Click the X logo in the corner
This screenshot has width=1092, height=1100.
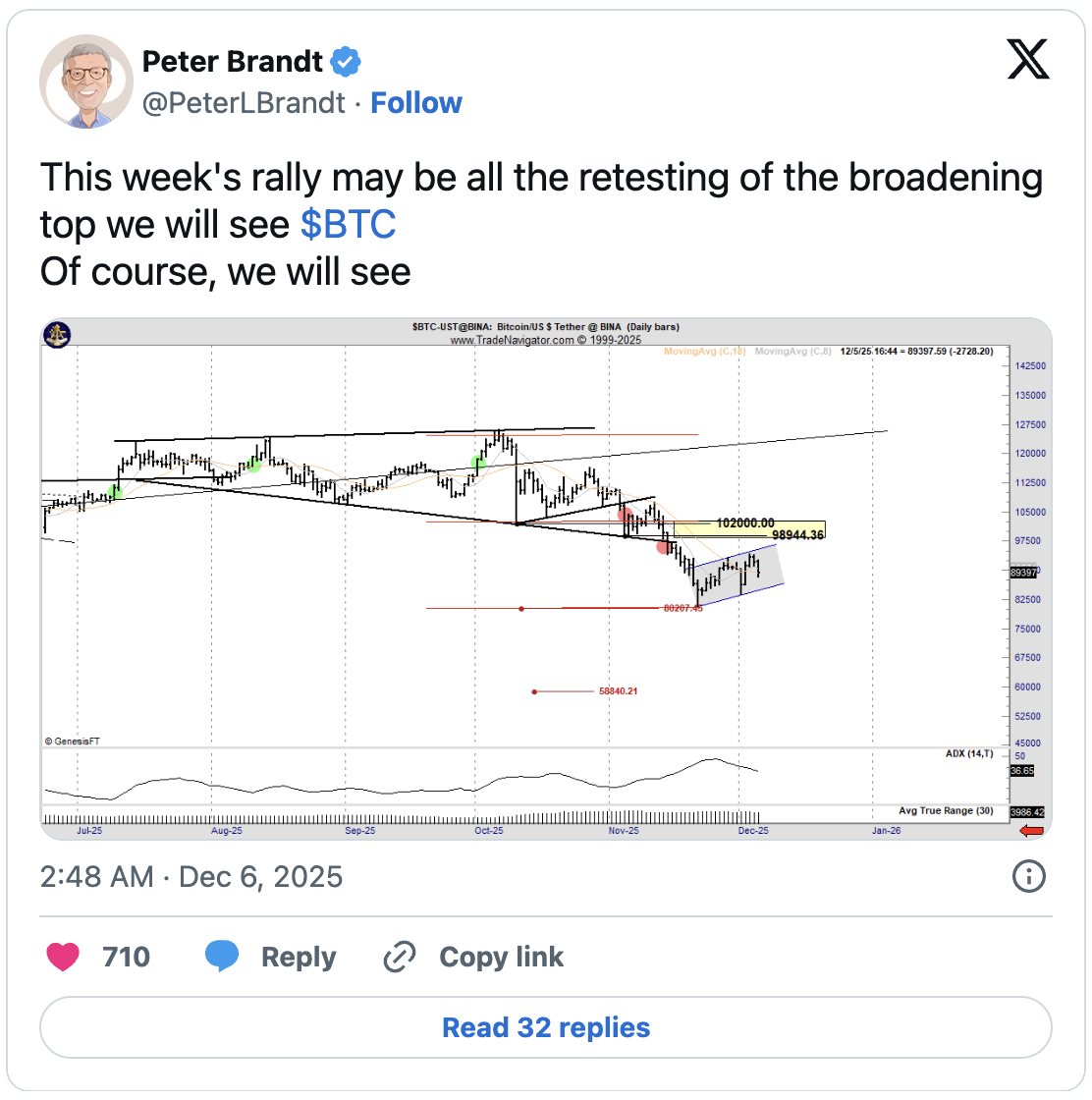point(1027,60)
